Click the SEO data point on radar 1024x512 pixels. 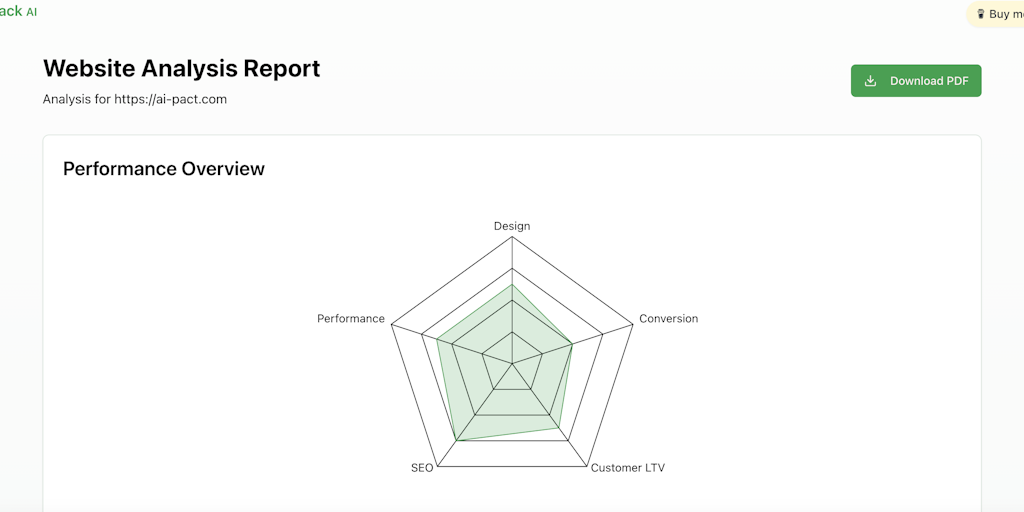(456, 440)
